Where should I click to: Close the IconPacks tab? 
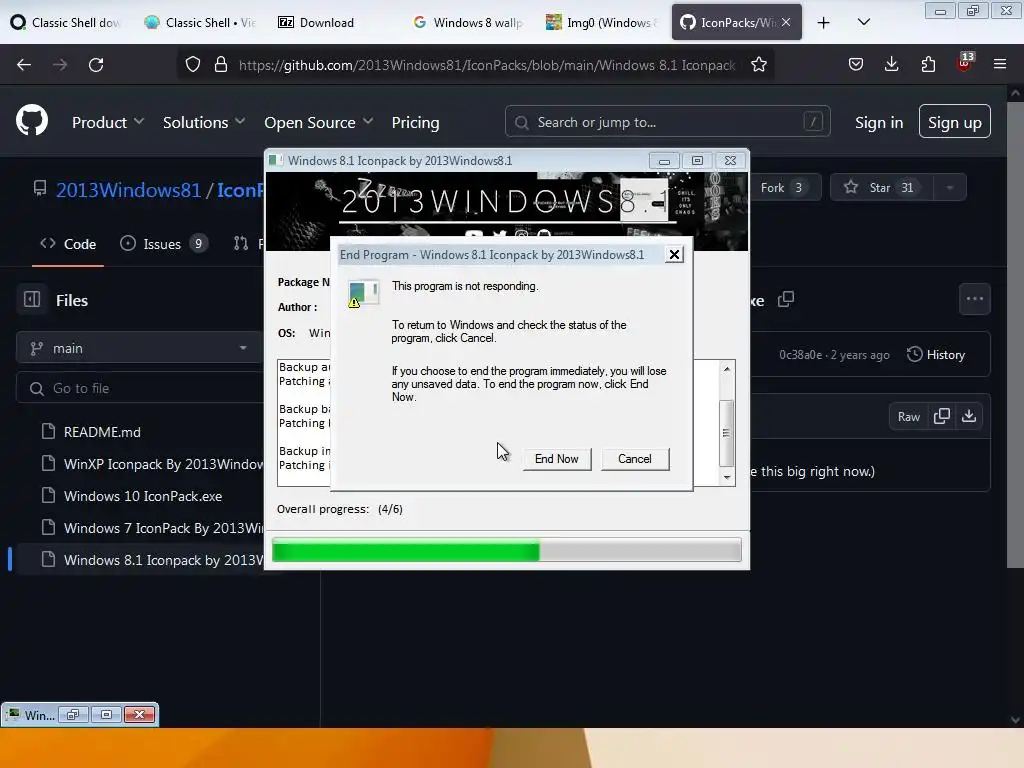786,22
